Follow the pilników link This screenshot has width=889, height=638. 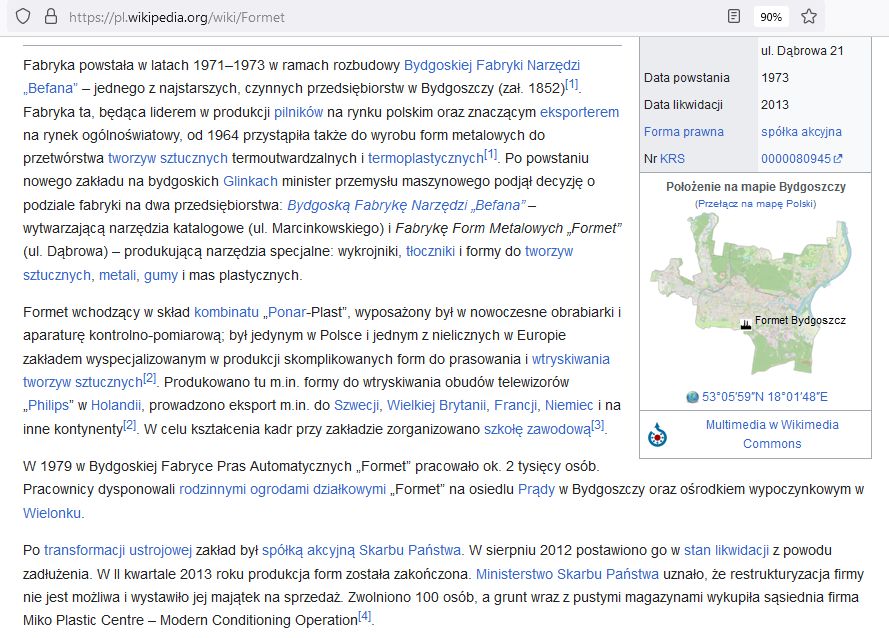pos(298,112)
